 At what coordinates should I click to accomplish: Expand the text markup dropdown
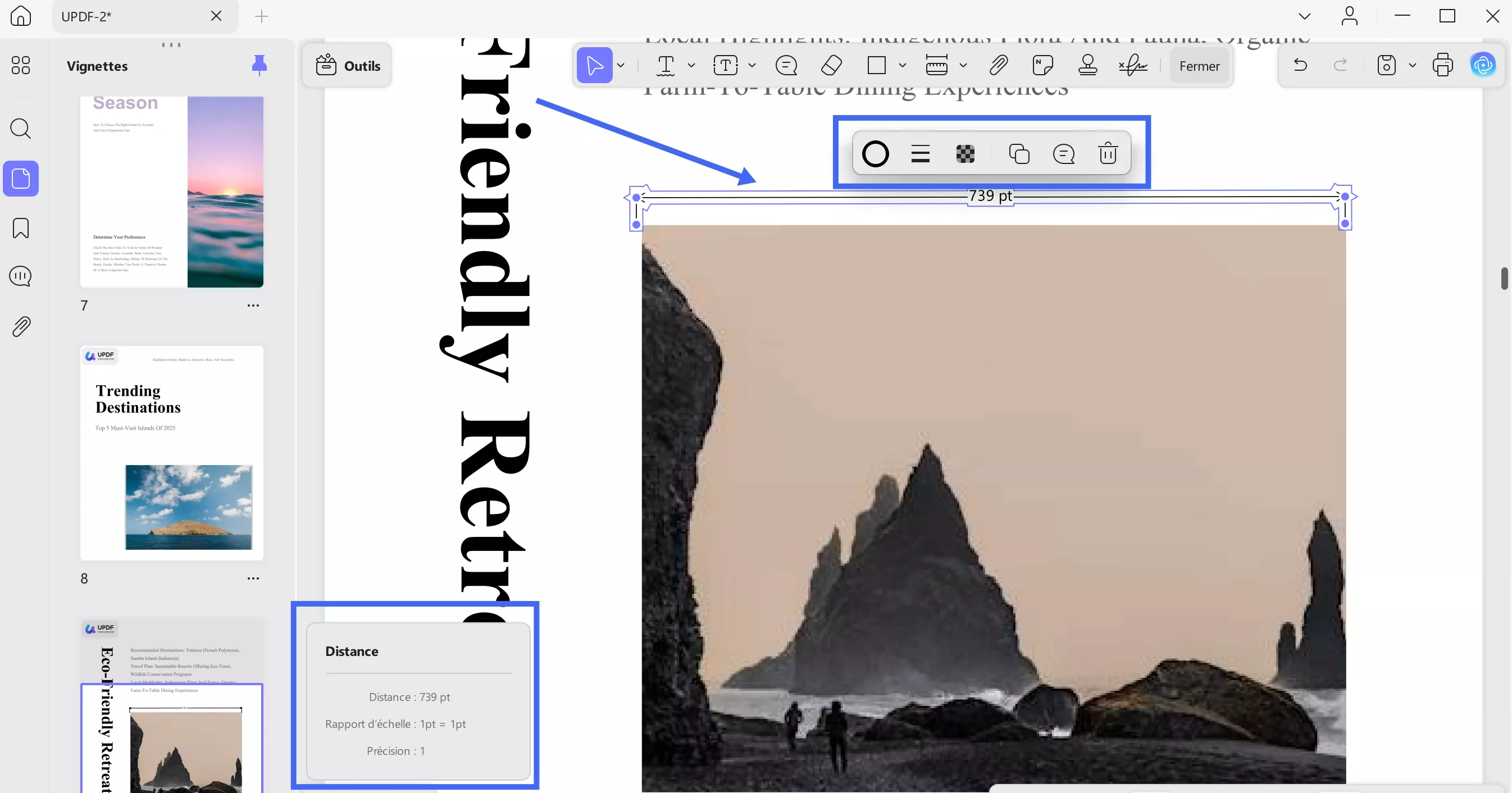691,66
